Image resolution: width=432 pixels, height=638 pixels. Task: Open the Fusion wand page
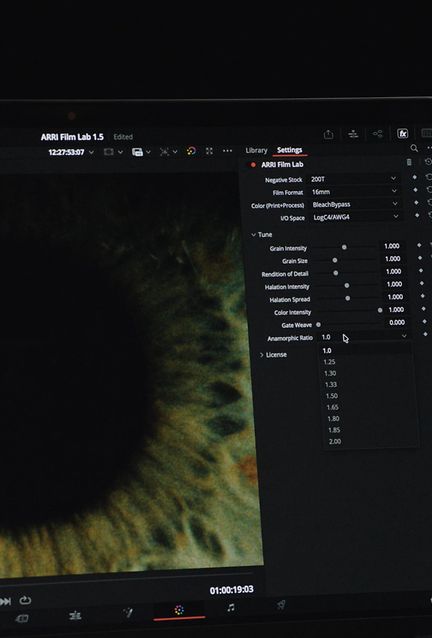point(128,612)
